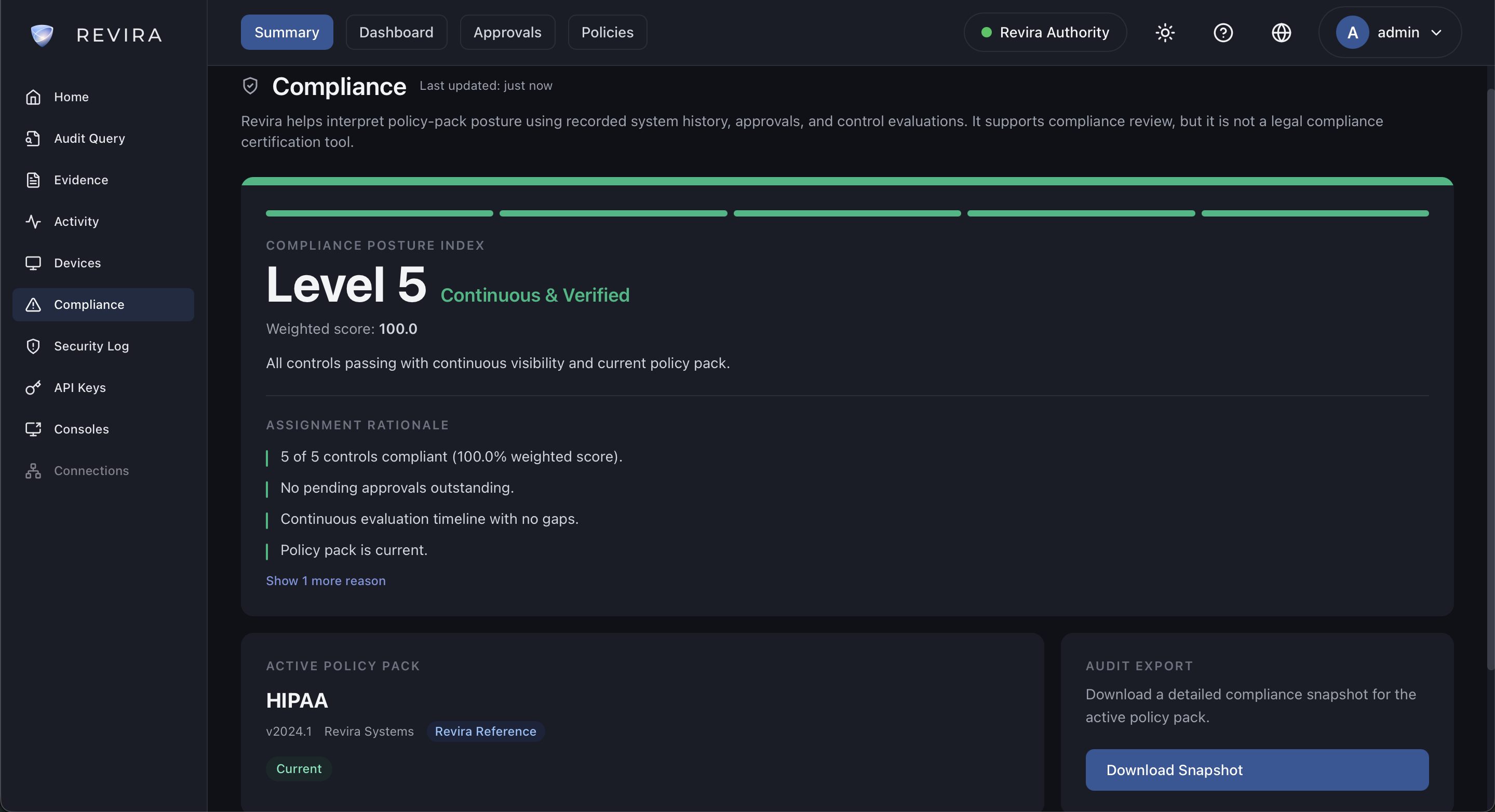
Task: Open Evidence in sidebar
Action: coord(103,180)
